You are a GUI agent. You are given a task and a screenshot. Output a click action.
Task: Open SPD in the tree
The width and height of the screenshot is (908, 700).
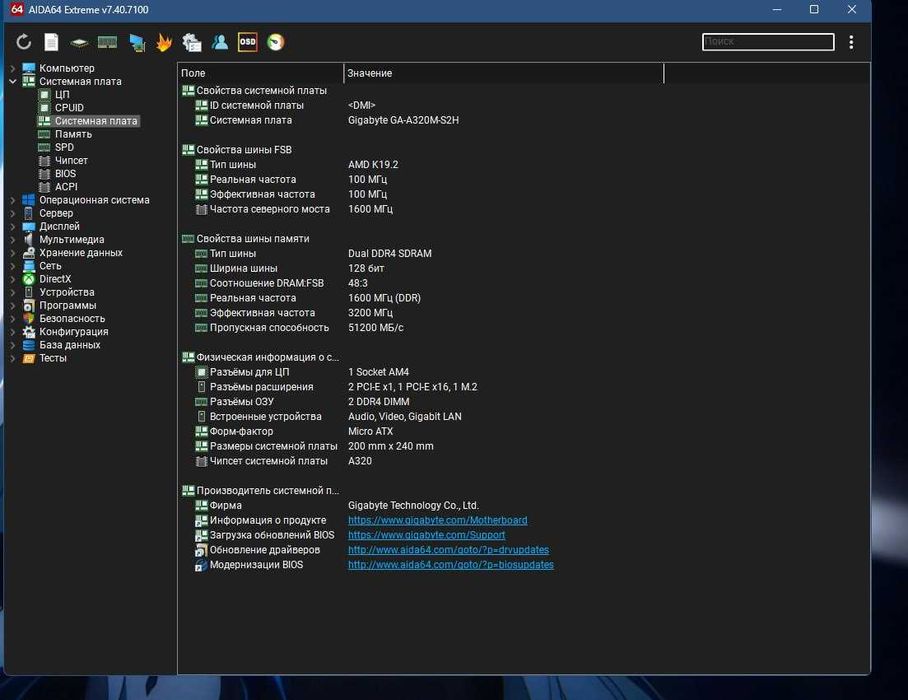pyautogui.click(x=64, y=147)
